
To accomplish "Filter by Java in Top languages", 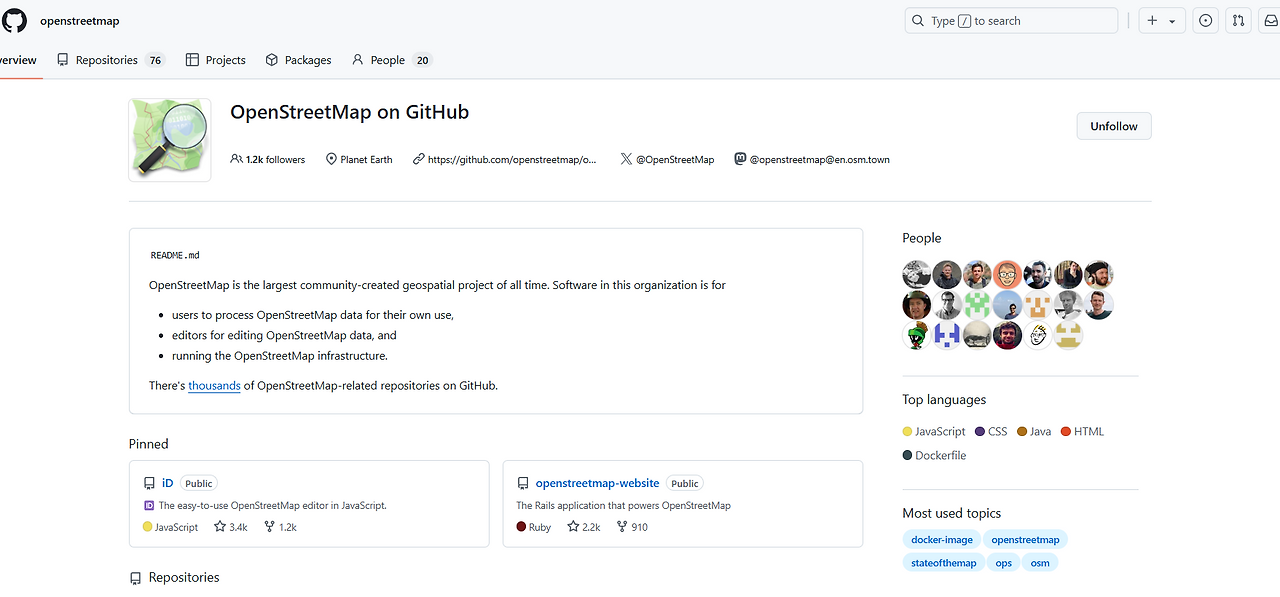I will [1034, 431].
